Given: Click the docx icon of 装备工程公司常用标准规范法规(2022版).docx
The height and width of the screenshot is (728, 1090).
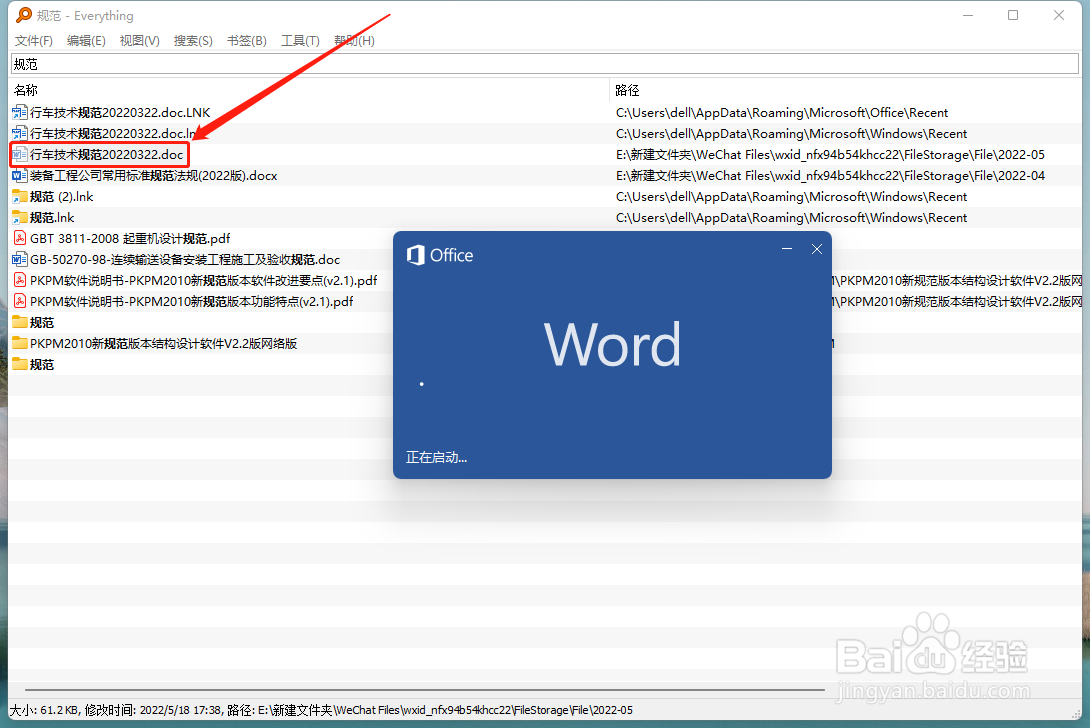Looking at the screenshot, I should tap(19, 175).
